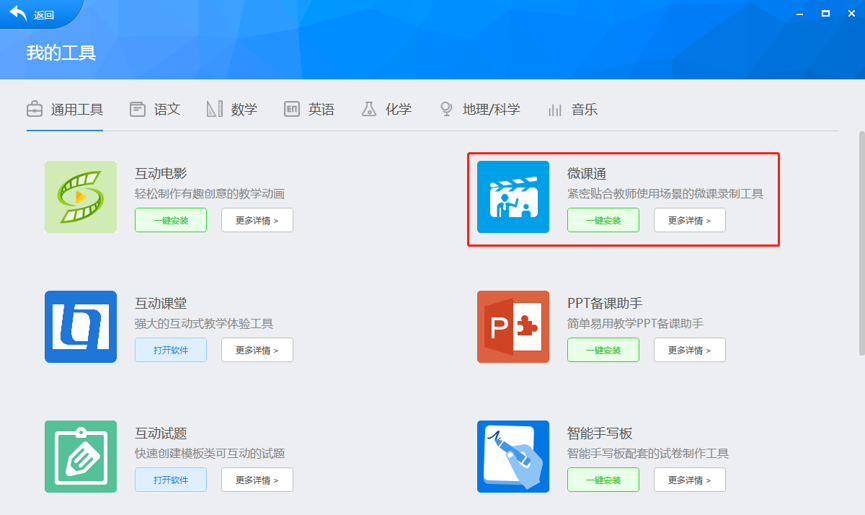Click the En icon beside 英语
This screenshot has width=865, height=515.
(292, 109)
